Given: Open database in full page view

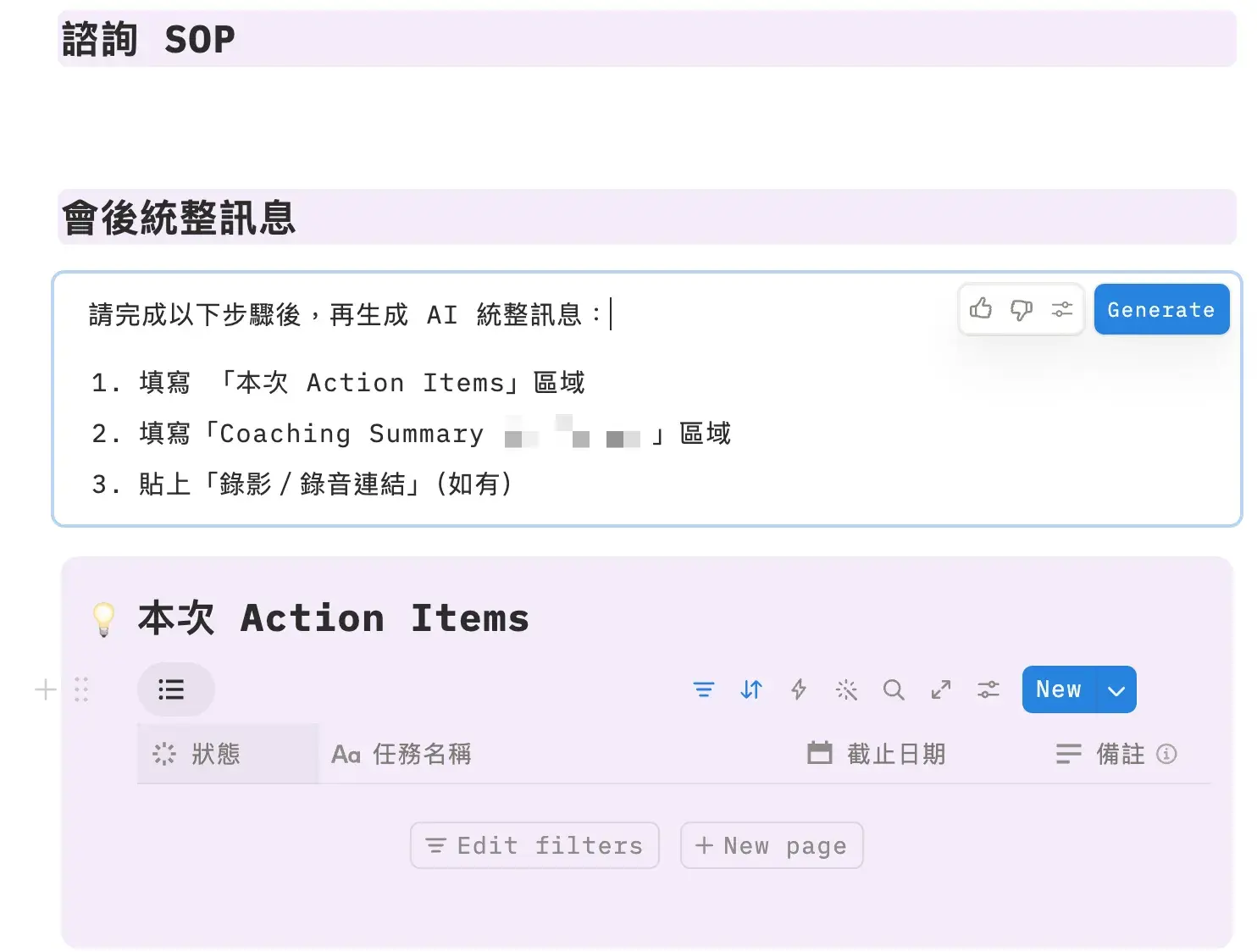Looking at the screenshot, I should point(941,689).
